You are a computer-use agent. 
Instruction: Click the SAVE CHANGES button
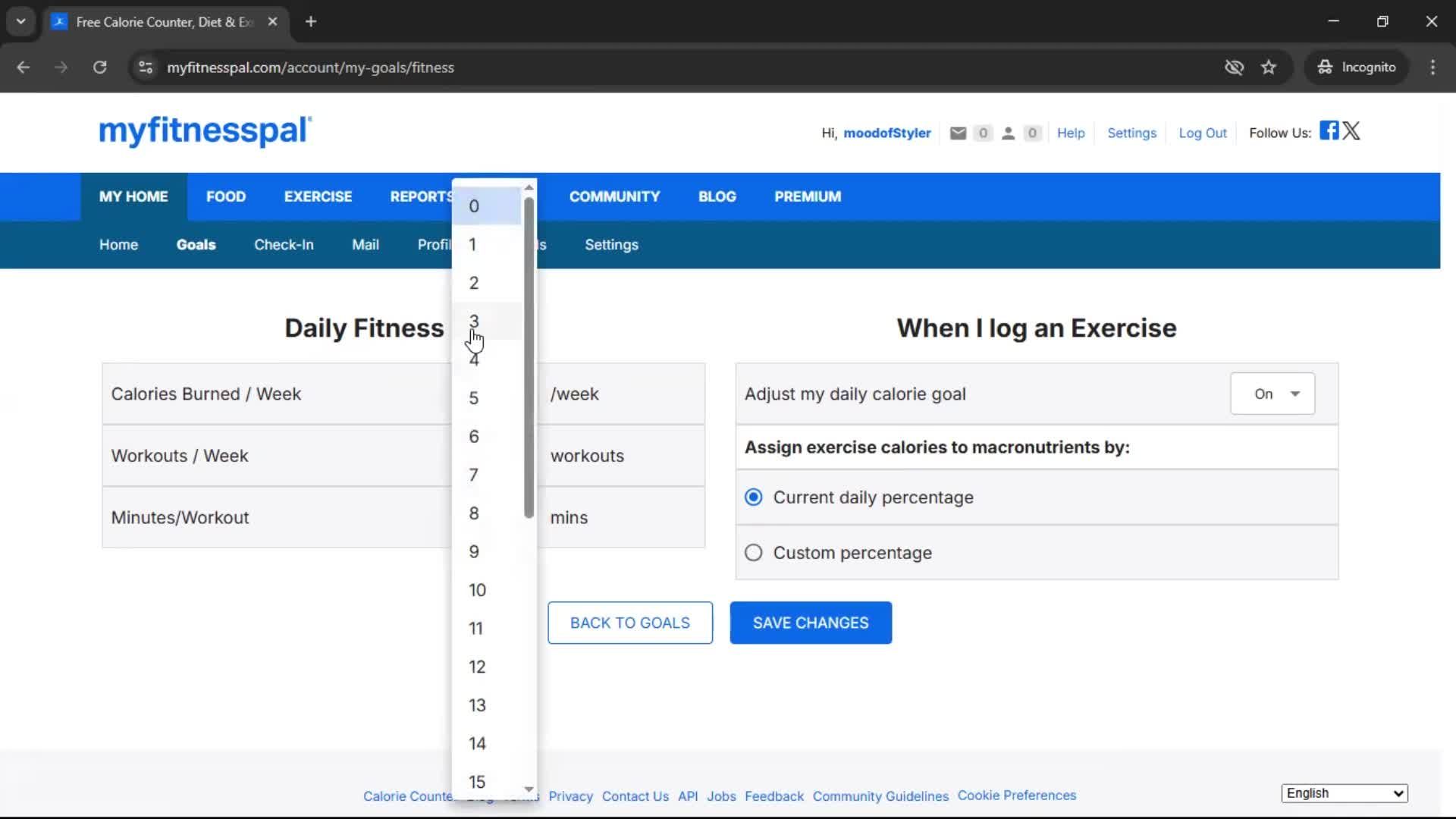[811, 623]
